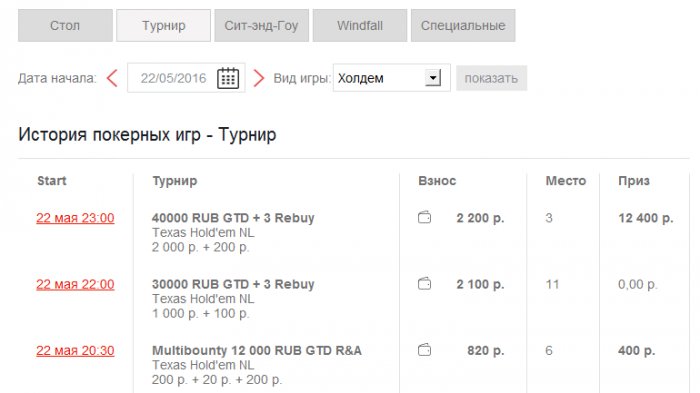Click the Приз column header

[x=634, y=181]
